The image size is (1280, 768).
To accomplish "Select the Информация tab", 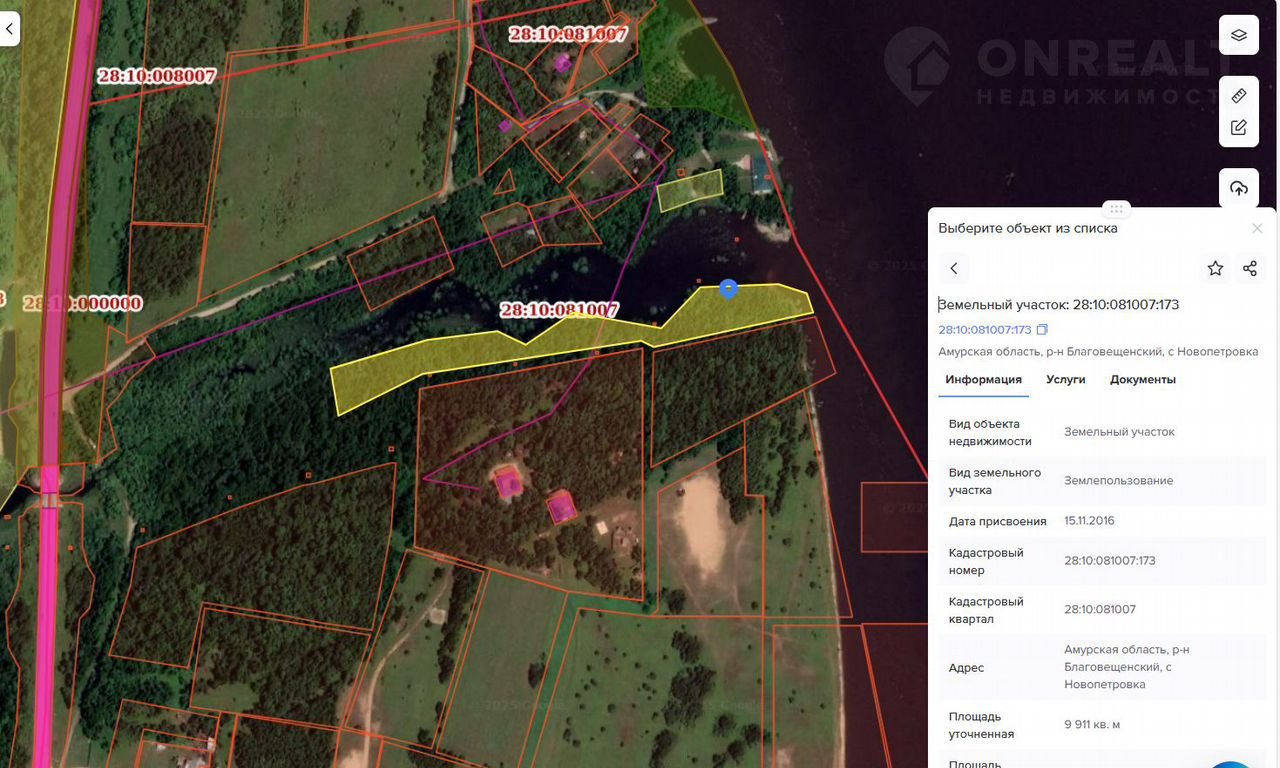I will (x=983, y=380).
